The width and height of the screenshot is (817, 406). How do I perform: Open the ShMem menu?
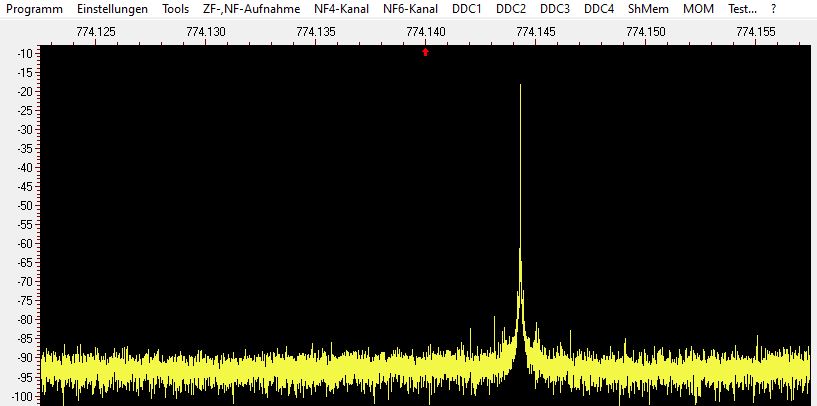click(648, 9)
